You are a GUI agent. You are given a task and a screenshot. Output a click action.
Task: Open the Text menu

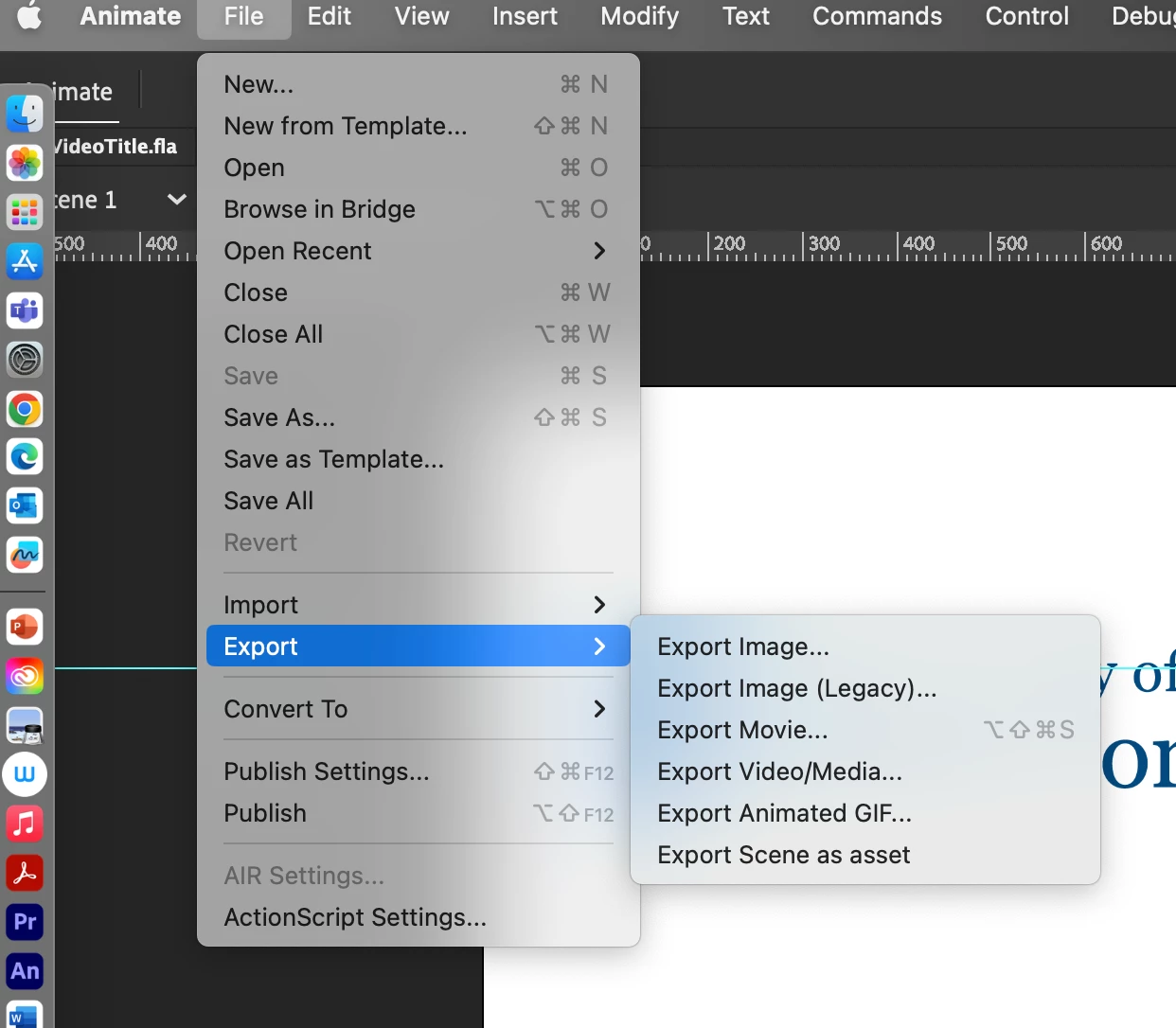pos(746,16)
